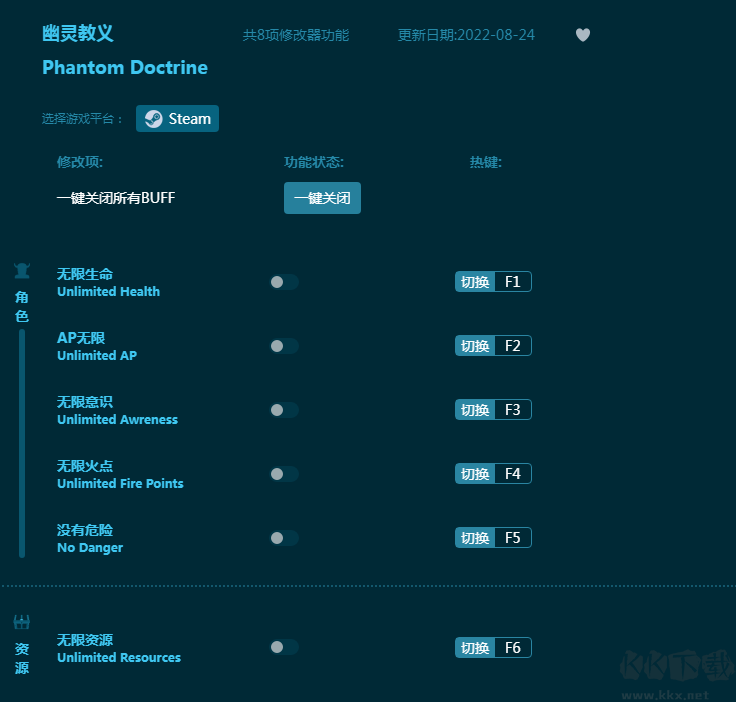Select the Steam platform button
The image size is (736, 702).
177,118
